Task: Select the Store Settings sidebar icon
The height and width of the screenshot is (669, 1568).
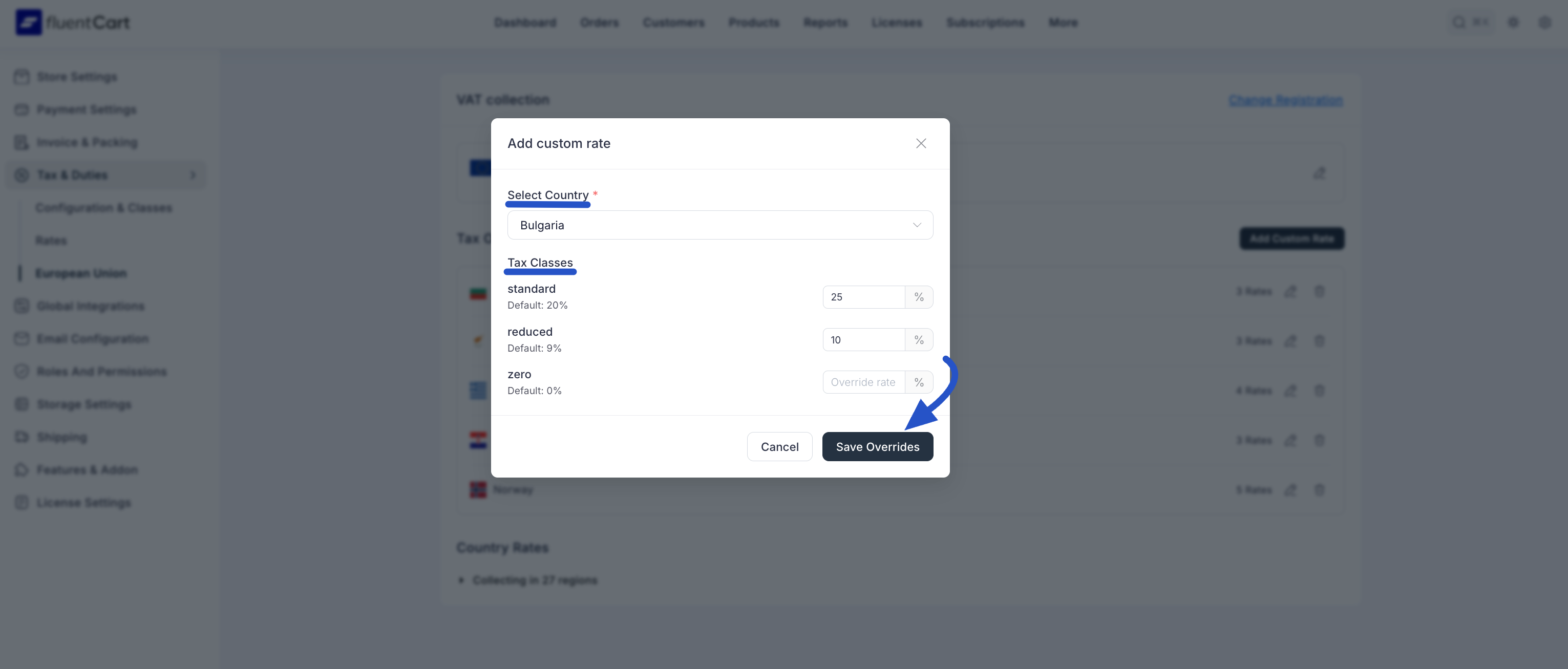Action: coord(22,77)
